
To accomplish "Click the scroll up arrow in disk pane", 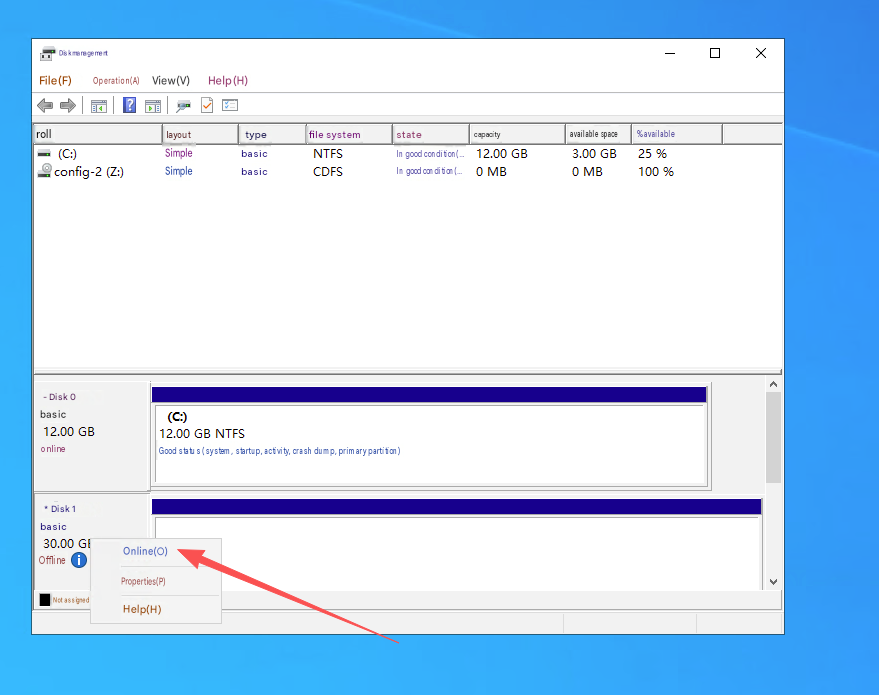I will 774,384.
